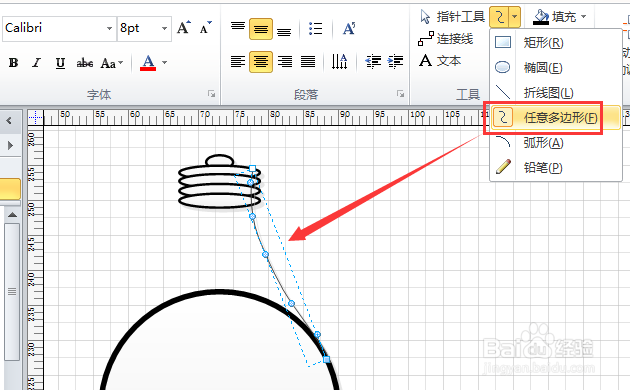Click the up arrow of the side pane scrollbar
The height and width of the screenshot is (390, 630).
[x=12, y=215]
